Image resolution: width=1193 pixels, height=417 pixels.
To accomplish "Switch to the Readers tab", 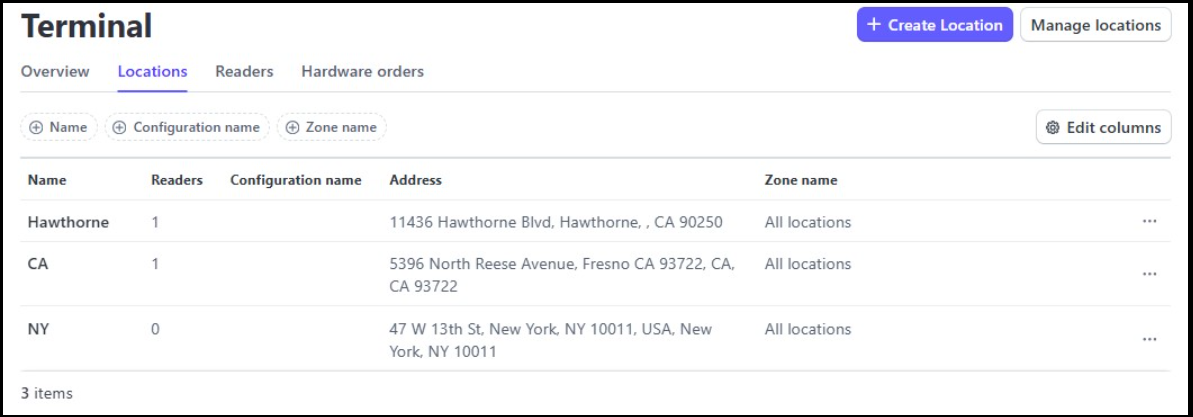I will (244, 72).
